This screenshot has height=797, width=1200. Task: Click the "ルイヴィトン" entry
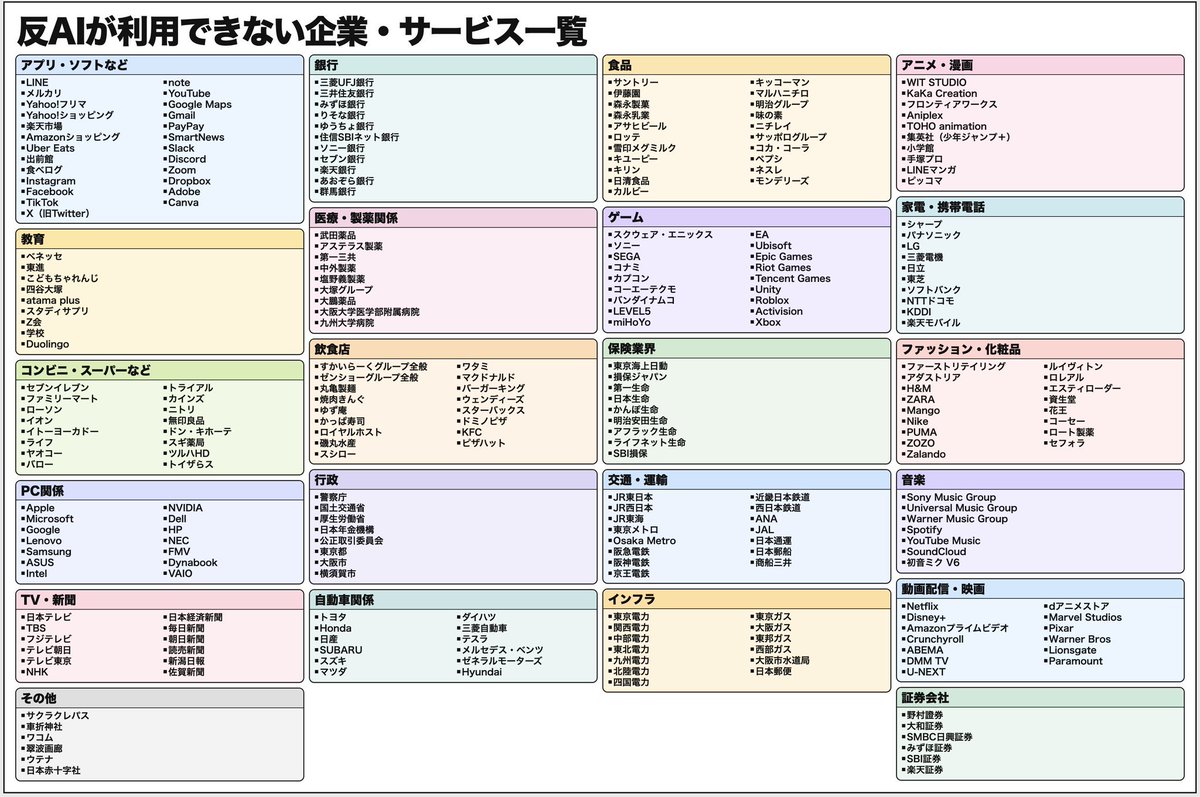pos(1077,366)
